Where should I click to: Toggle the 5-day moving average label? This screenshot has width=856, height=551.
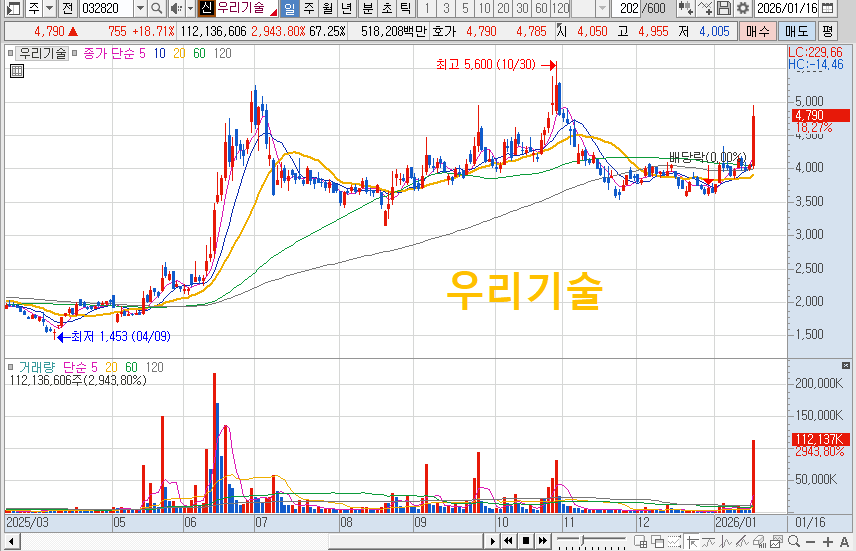142,54
